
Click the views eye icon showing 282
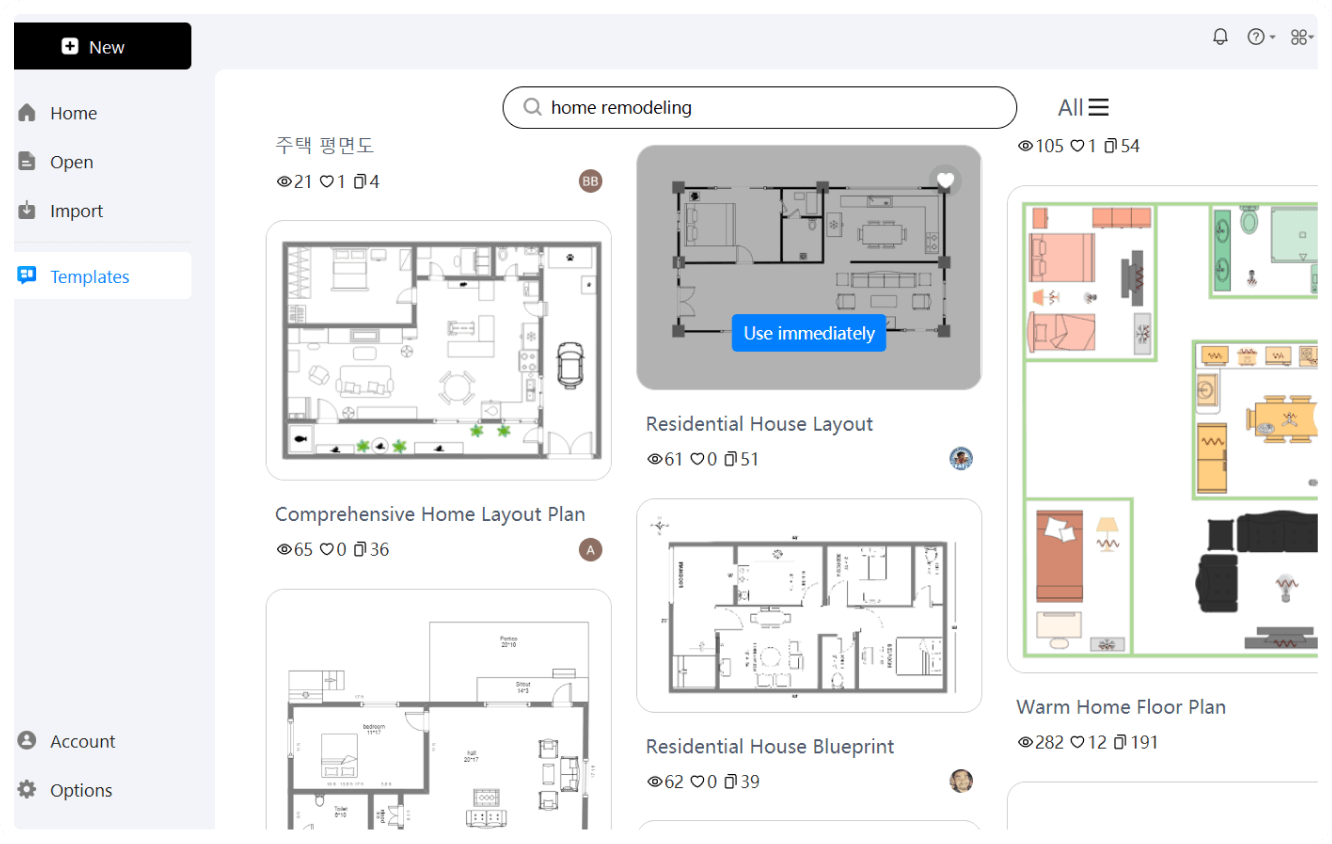pyautogui.click(x=1025, y=743)
